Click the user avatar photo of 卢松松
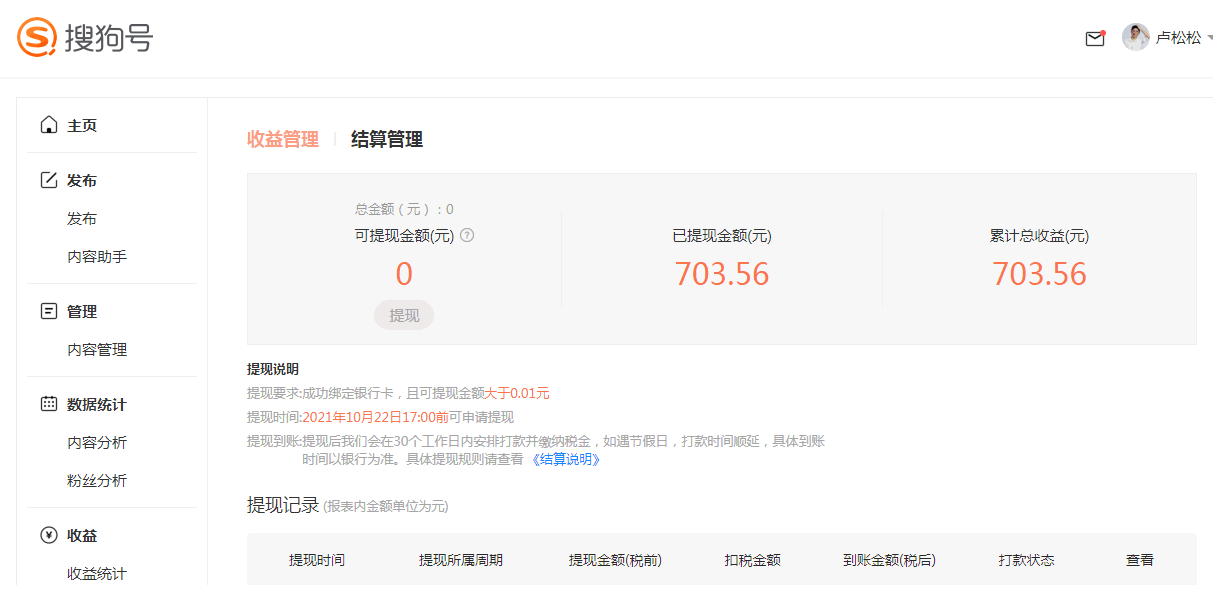1213x597 pixels. click(1136, 37)
